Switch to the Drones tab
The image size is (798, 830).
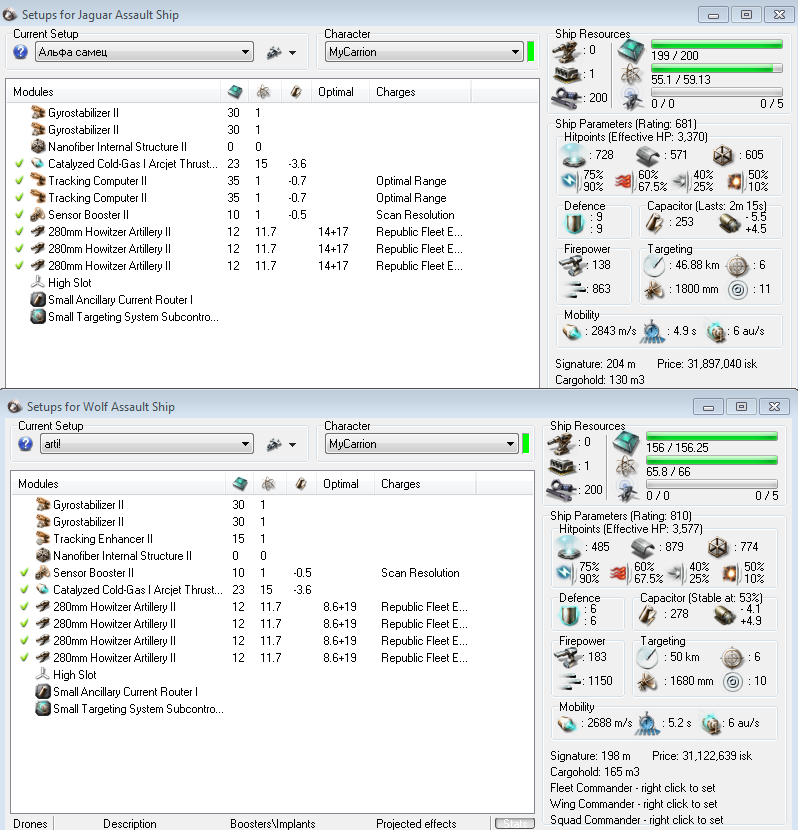click(x=30, y=824)
